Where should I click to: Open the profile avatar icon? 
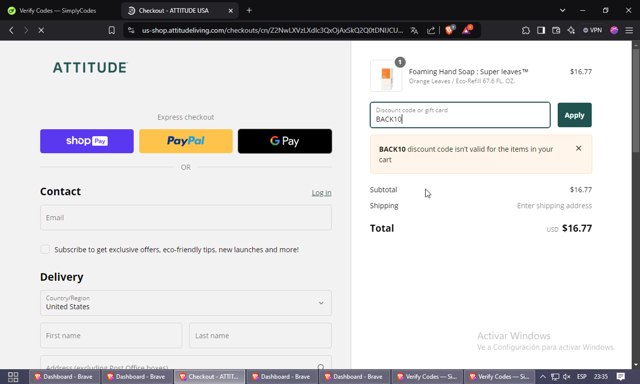[614, 30]
